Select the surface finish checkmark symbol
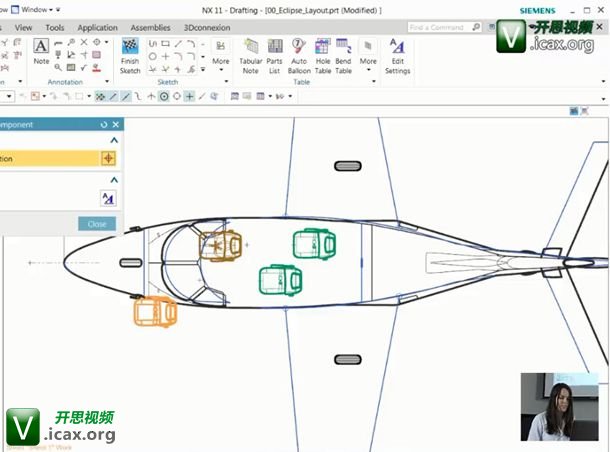This screenshot has width=610, height=452. pyautogui.click(x=84, y=68)
